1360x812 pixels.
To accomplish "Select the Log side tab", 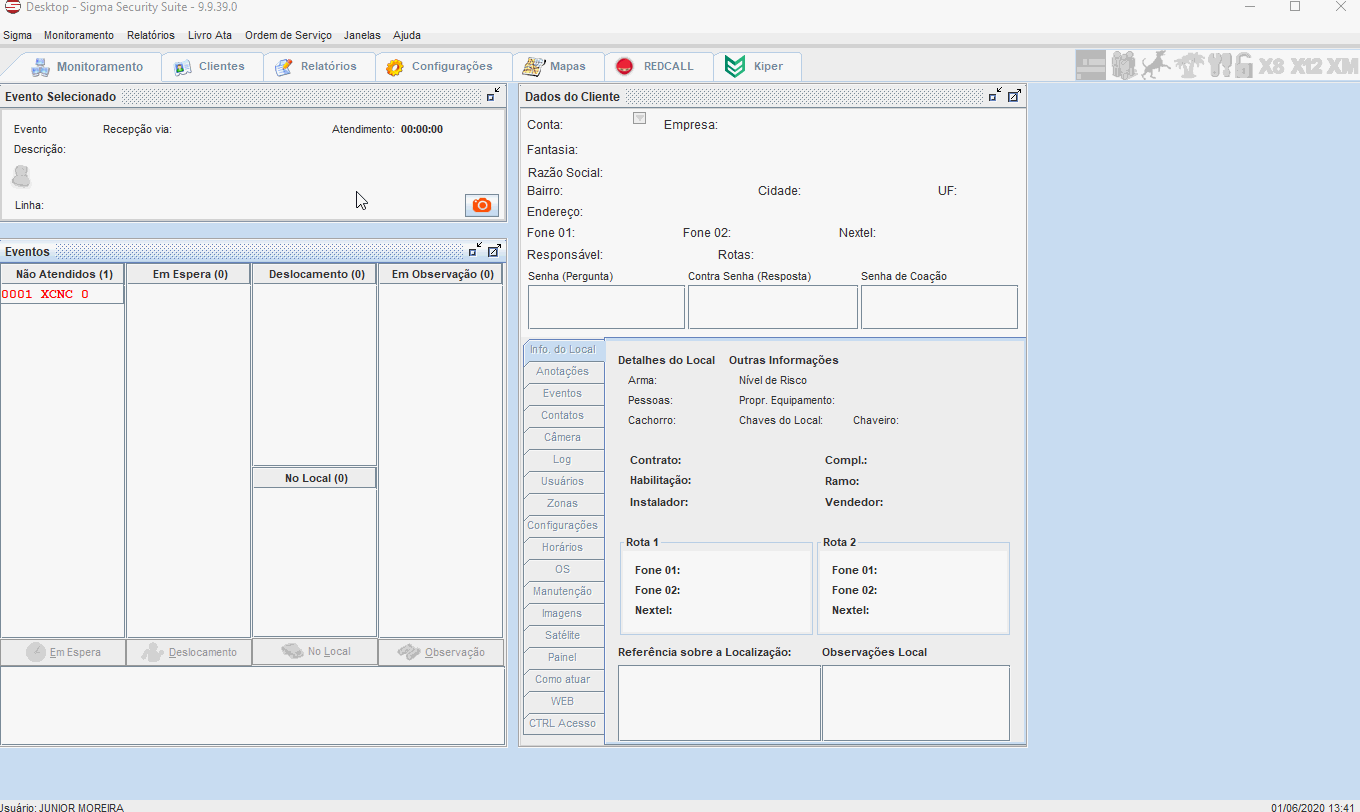I will [x=563, y=459].
